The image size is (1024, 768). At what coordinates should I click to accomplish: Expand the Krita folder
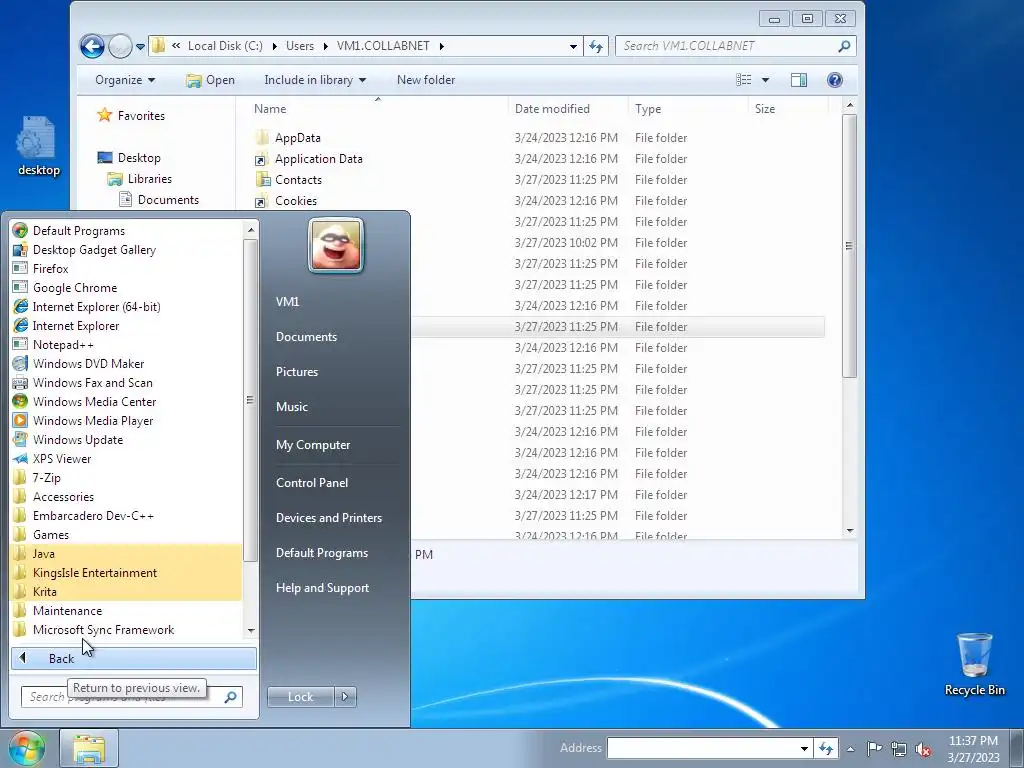(127, 591)
